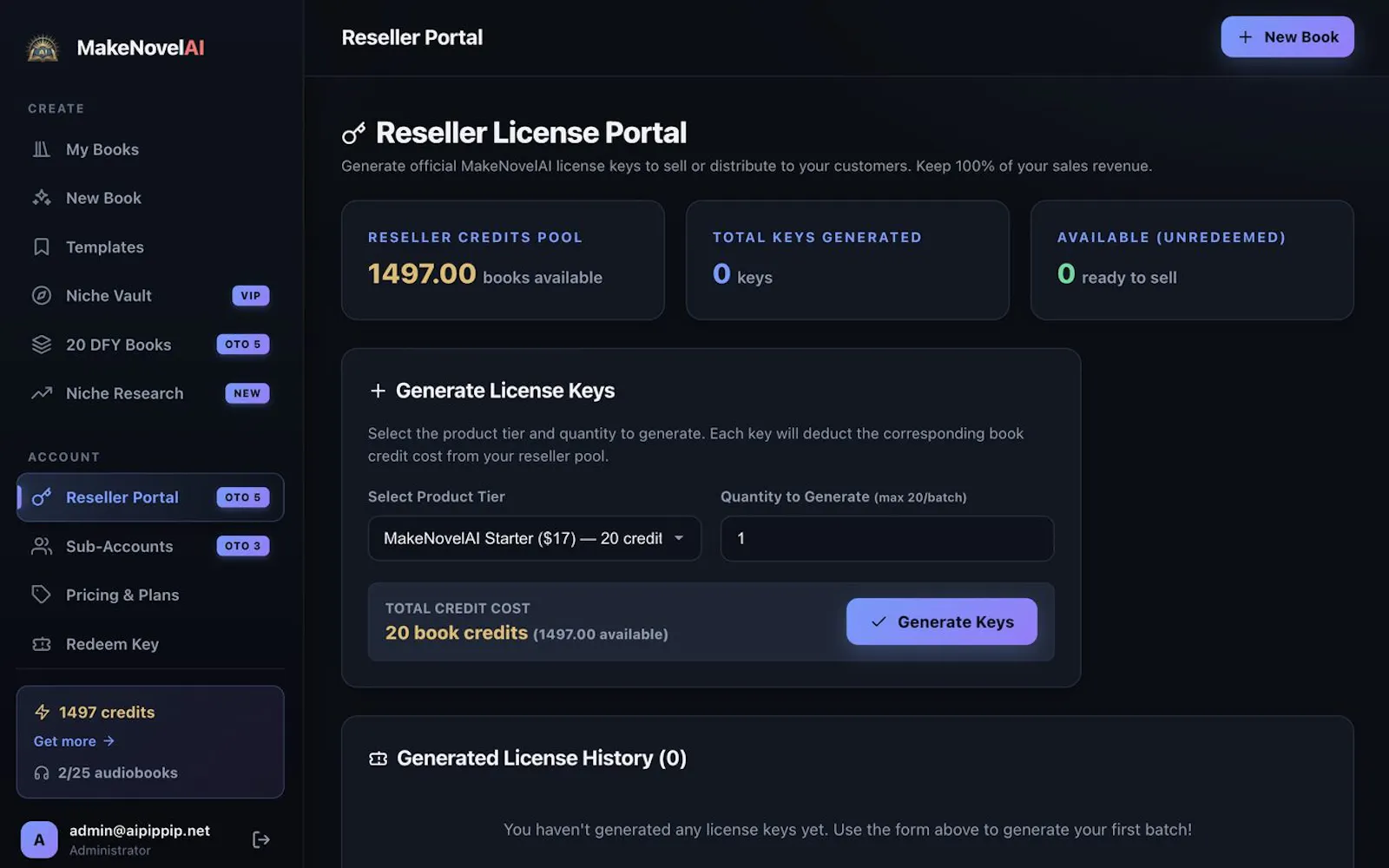This screenshot has width=1389, height=868.
Task: Click the headphones audiobooks icon
Action: tap(42, 773)
